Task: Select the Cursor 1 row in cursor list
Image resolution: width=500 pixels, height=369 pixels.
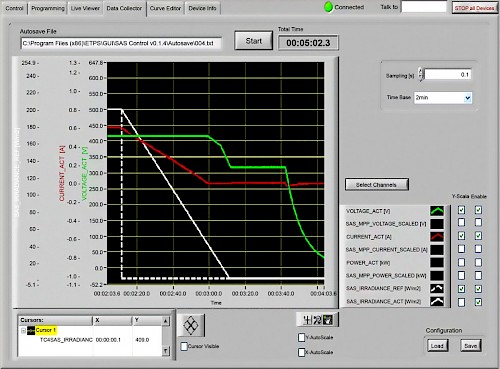Action: (46, 330)
